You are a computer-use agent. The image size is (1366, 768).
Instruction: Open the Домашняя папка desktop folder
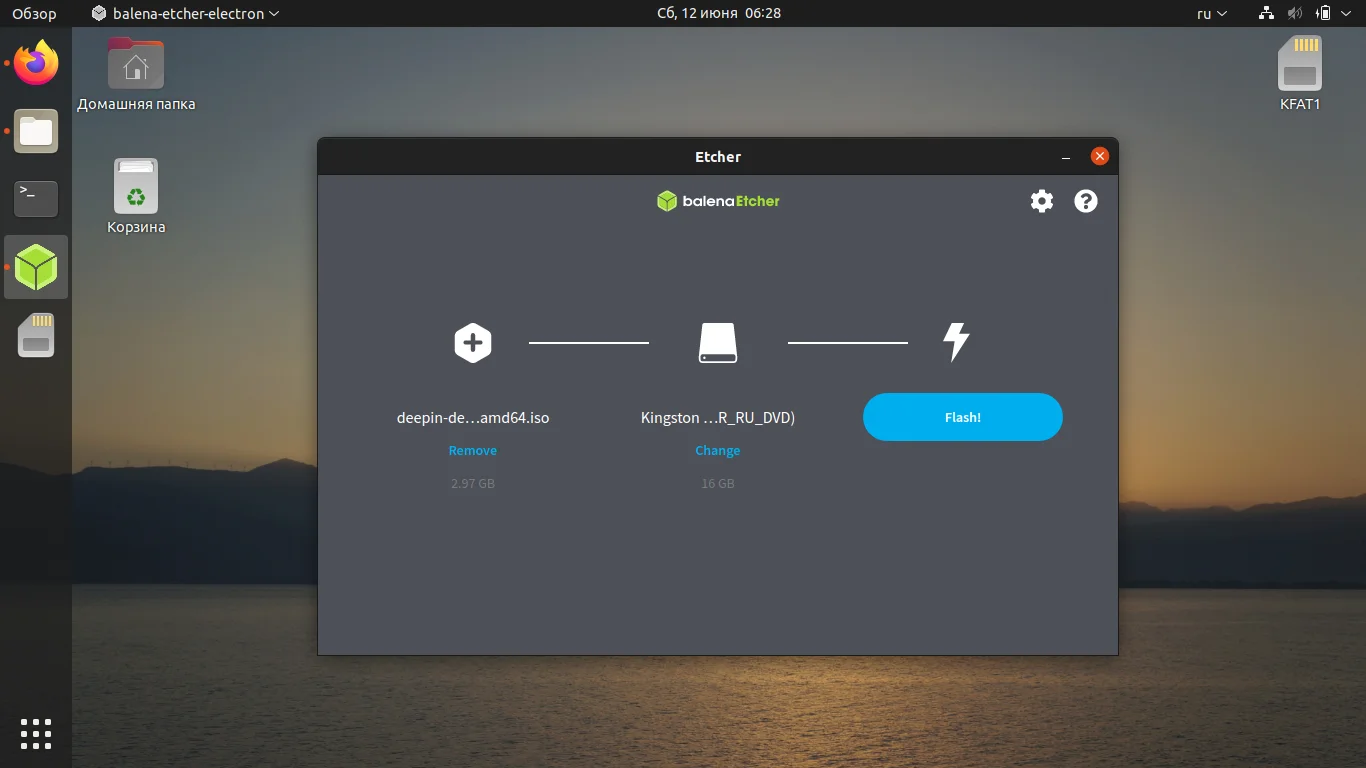pos(136,74)
